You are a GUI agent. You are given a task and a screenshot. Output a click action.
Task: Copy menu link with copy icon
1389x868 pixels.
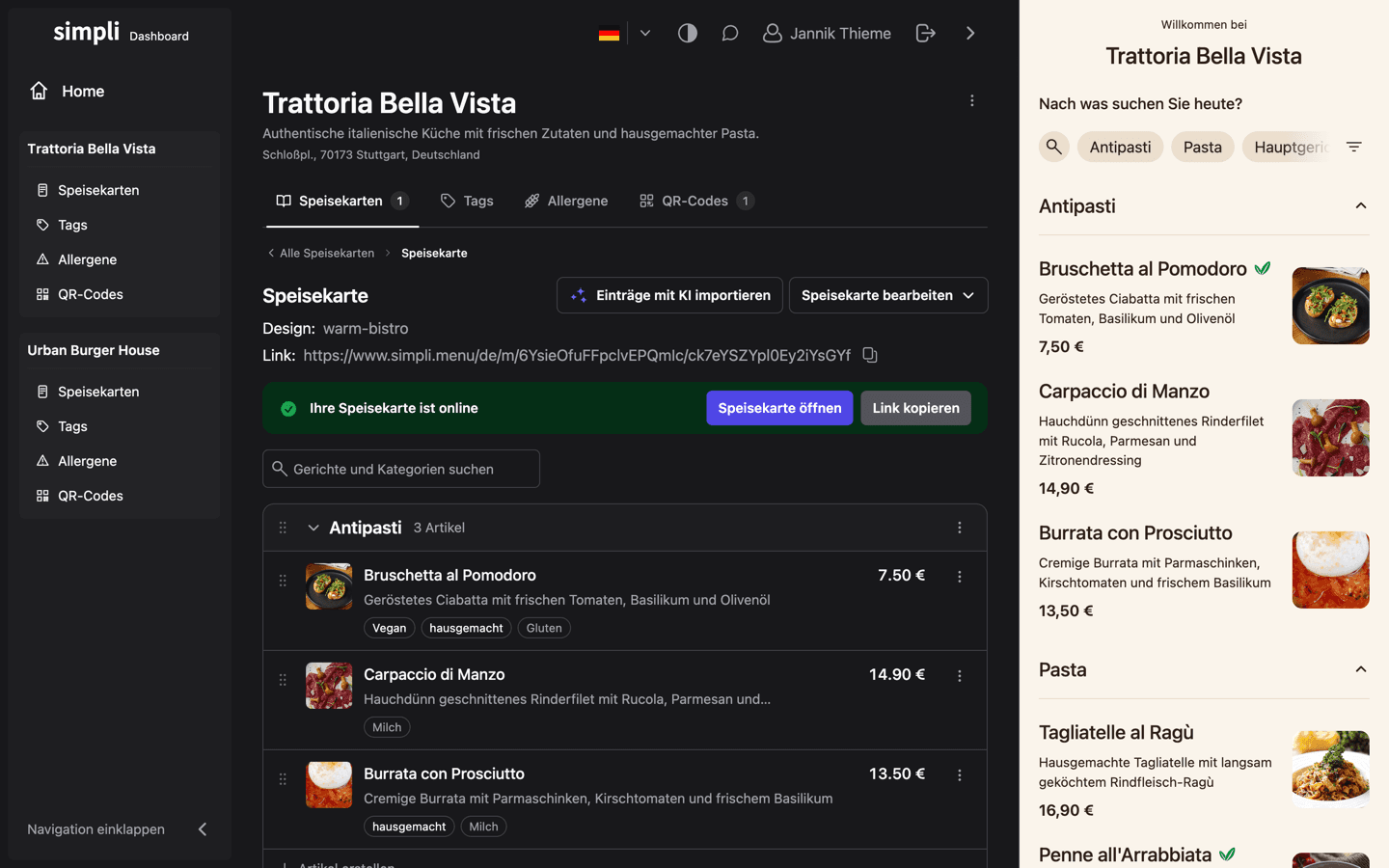870,355
